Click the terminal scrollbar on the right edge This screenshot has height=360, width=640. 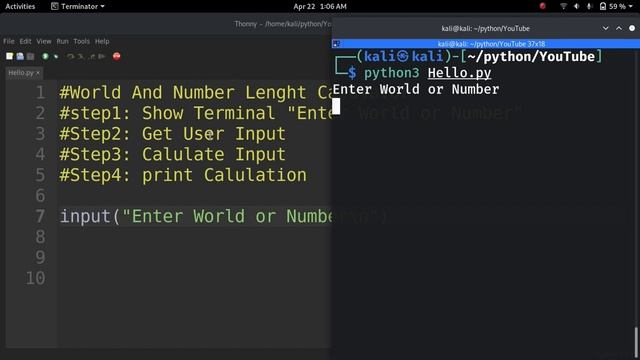[x=636, y=342]
